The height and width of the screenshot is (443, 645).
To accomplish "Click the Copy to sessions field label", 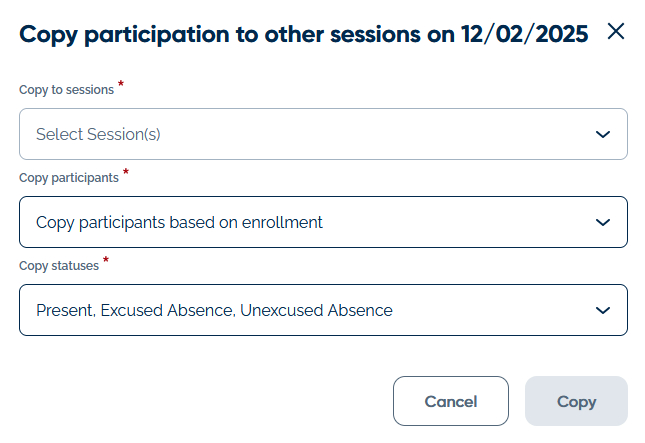I will coord(66,90).
